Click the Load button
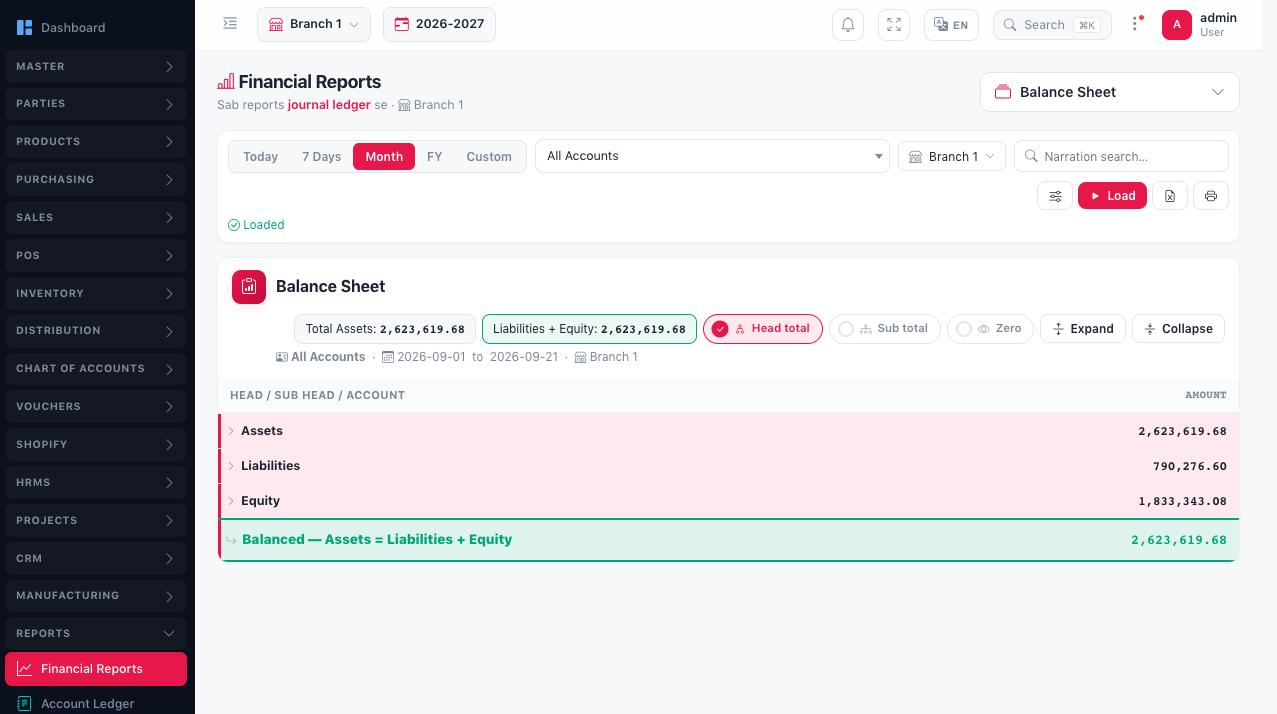1277x714 pixels. (x=1112, y=196)
